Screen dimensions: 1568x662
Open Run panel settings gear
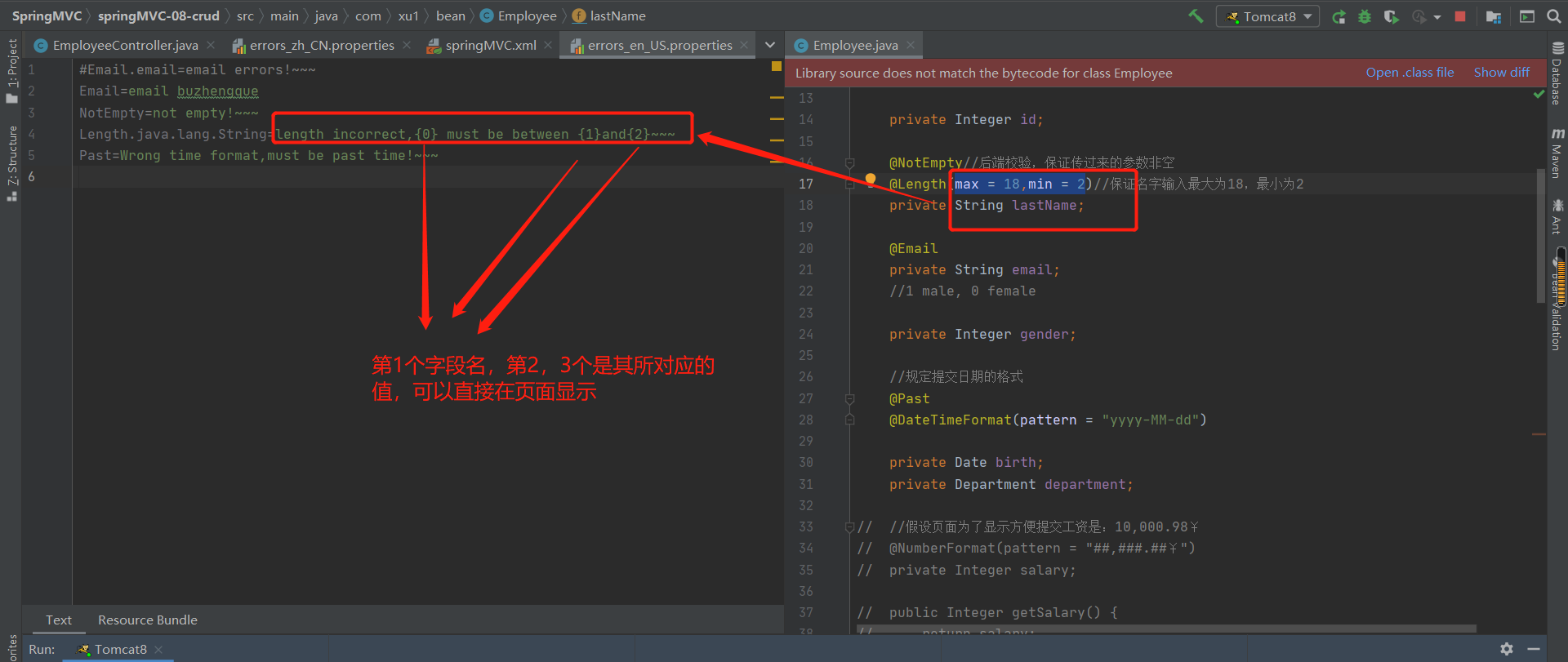tap(1507, 649)
